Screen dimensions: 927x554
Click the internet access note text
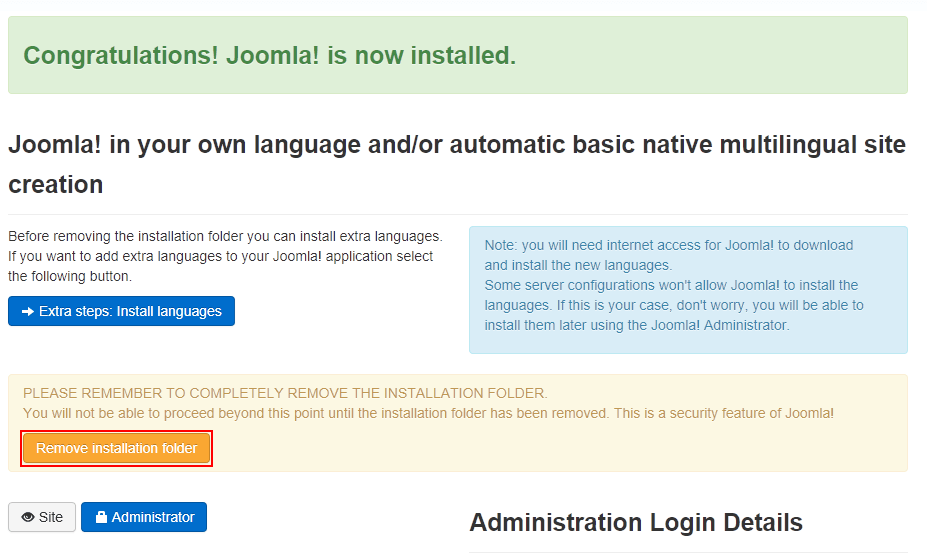tap(674, 285)
